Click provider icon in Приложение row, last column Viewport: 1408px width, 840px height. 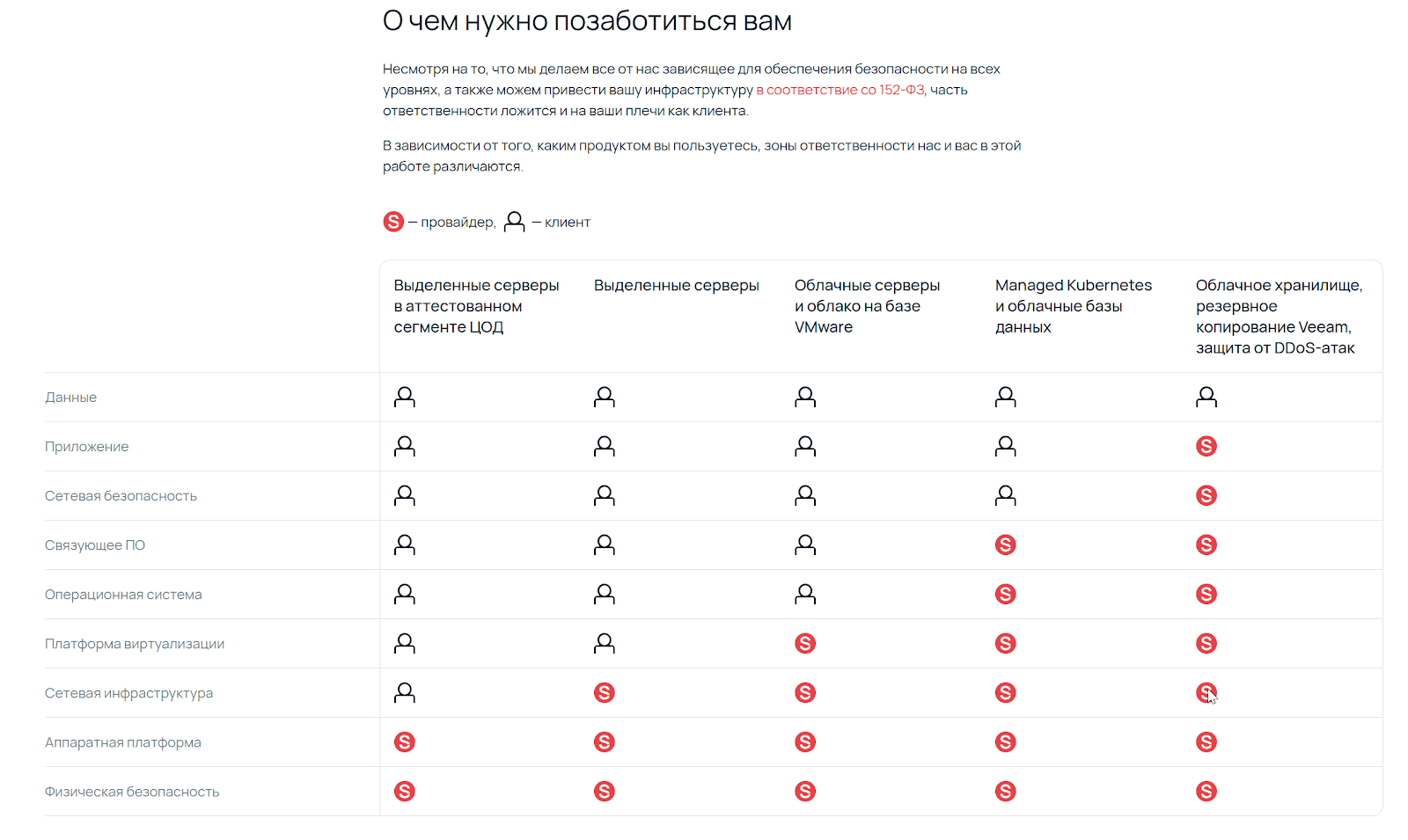click(1206, 447)
